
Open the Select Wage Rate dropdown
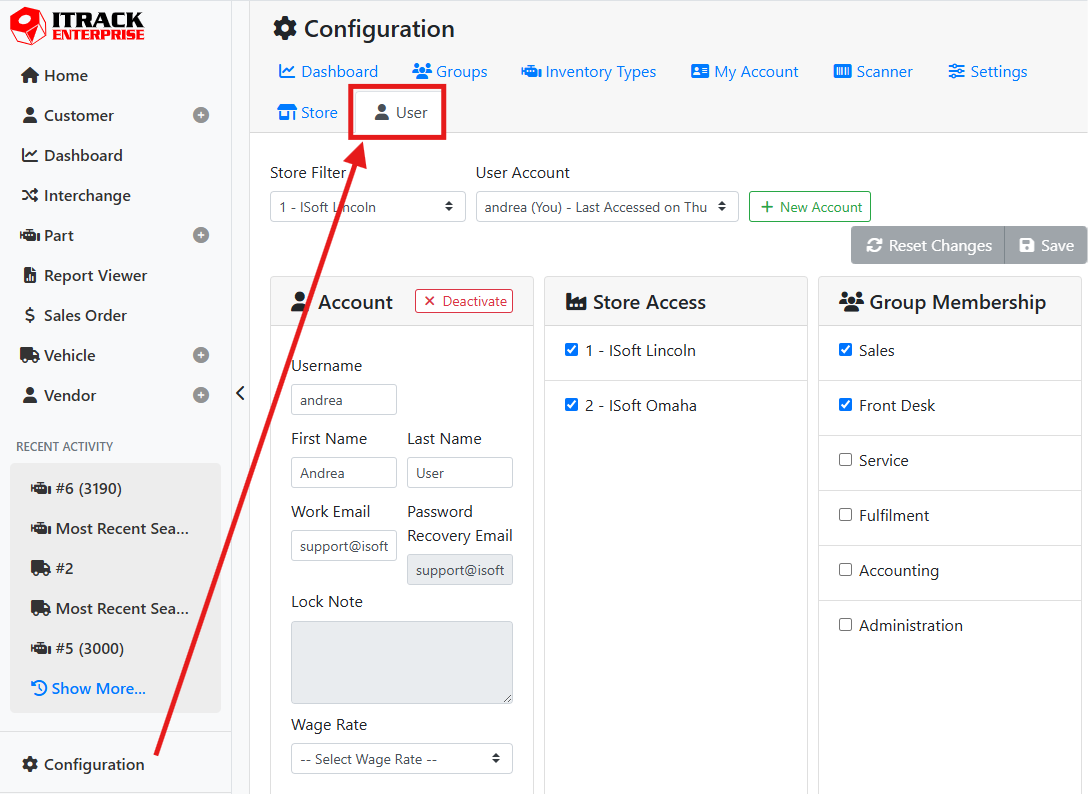tap(401, 759)
